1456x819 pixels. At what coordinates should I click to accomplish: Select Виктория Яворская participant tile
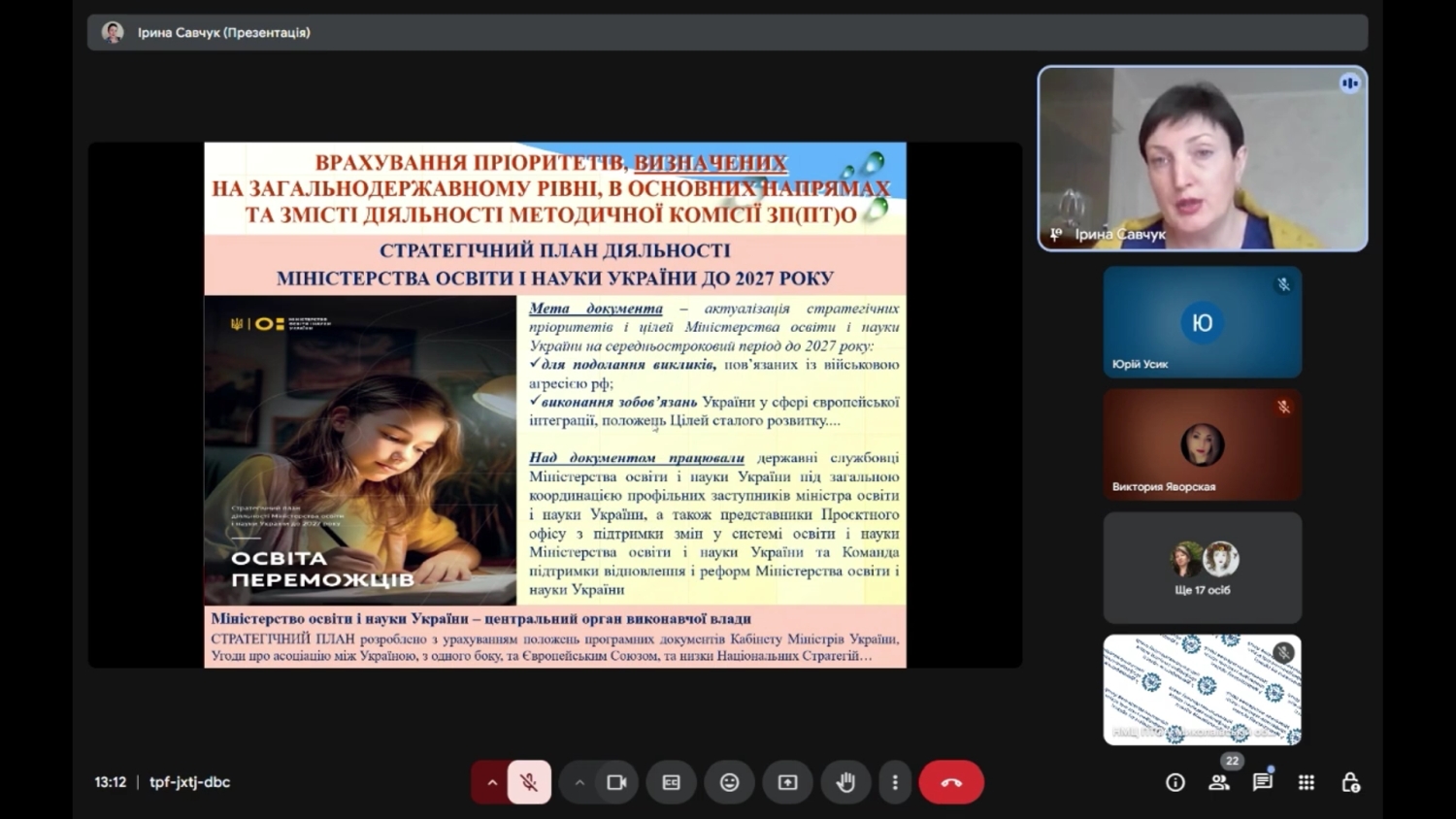coord(1203,445)
